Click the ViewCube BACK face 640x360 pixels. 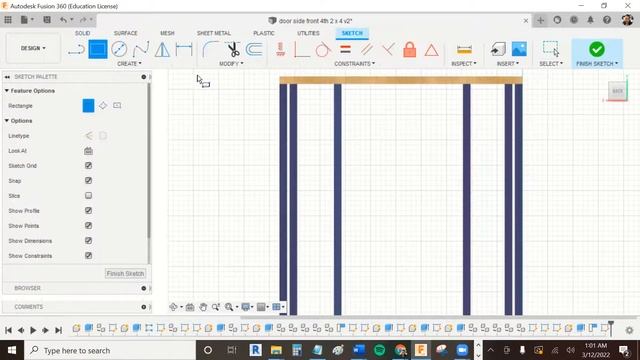click(x=618, y=91)
